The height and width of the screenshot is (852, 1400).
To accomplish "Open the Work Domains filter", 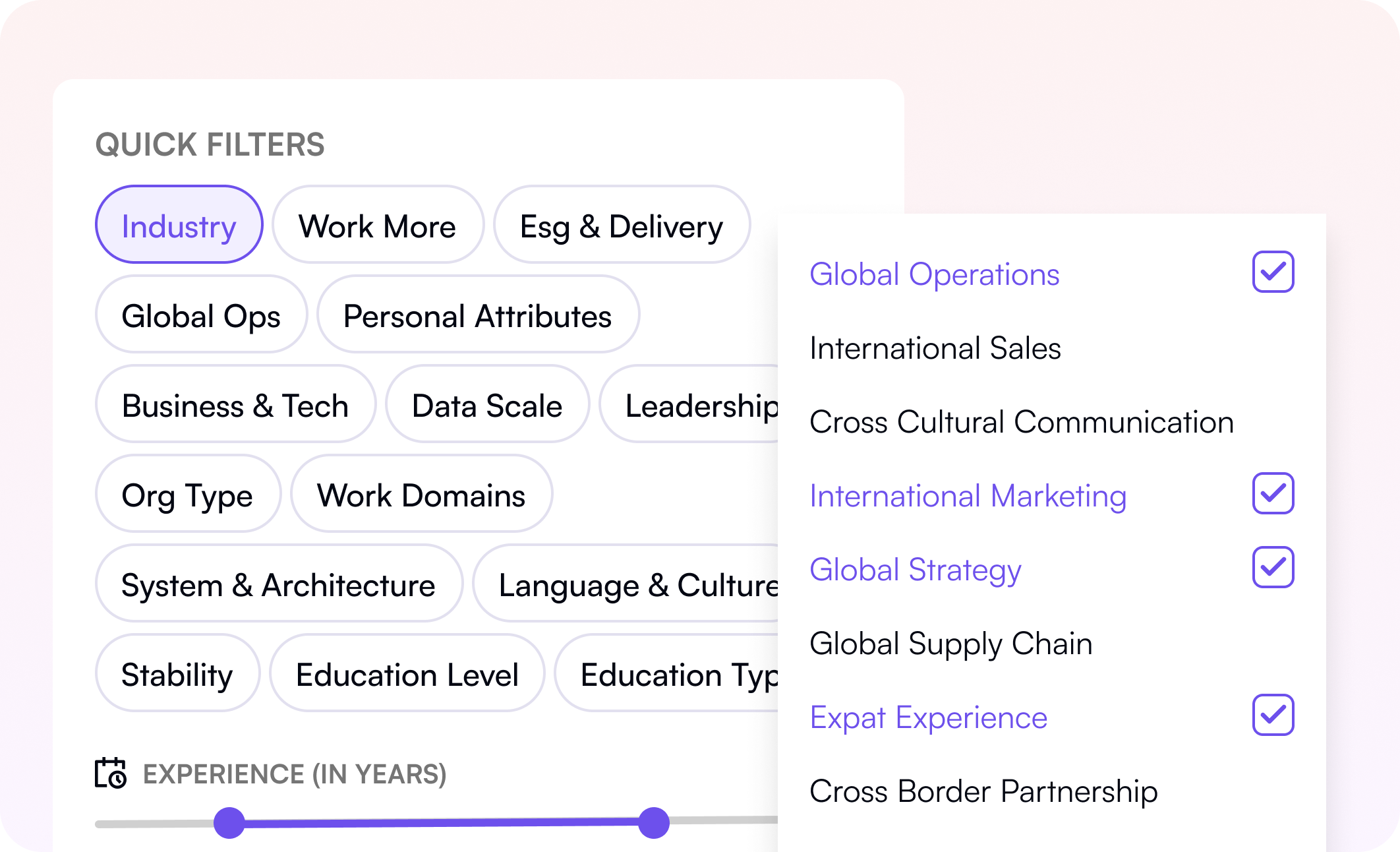I will pyautogui.click(x=421, y=494).
